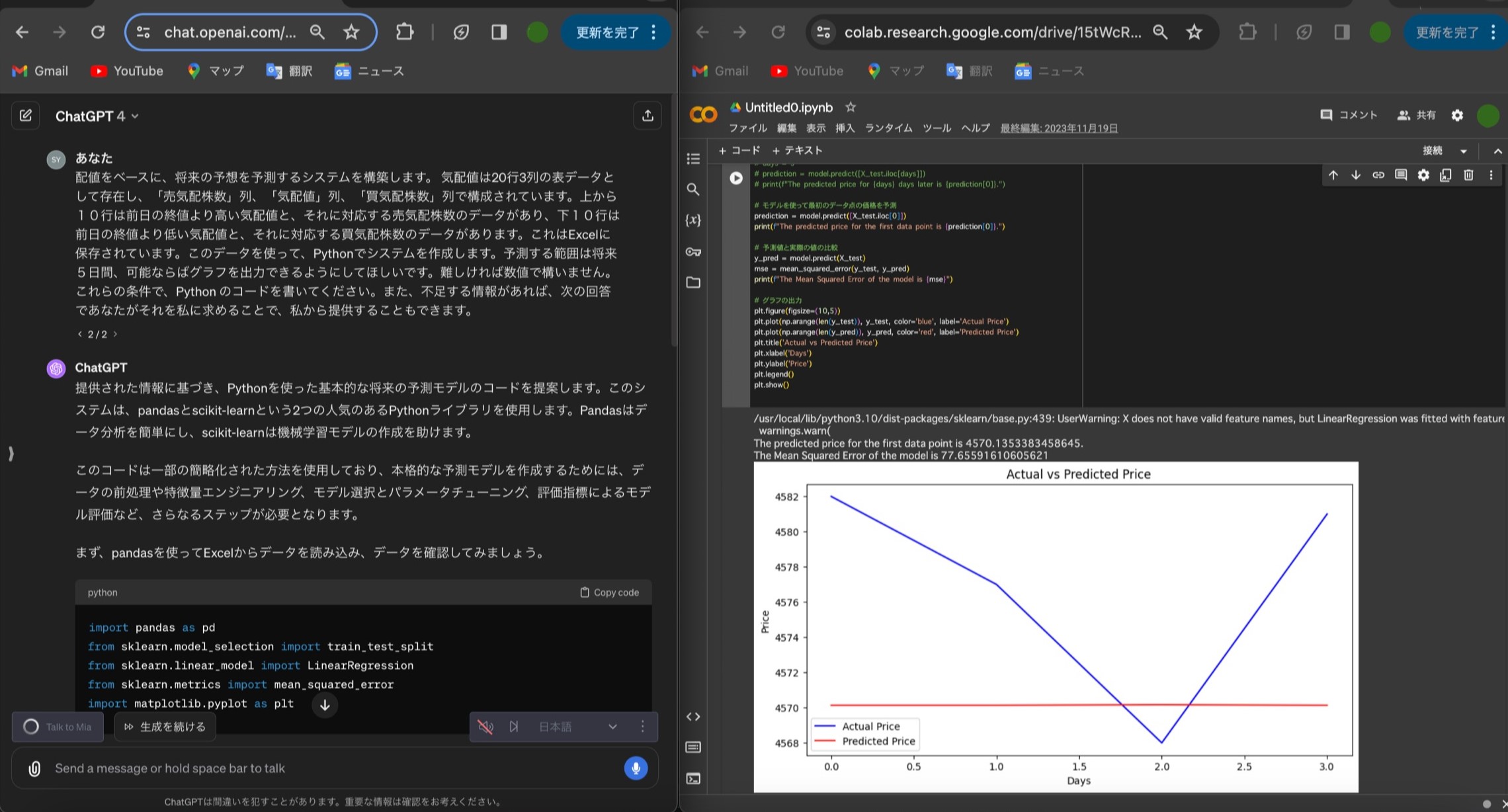Click the ChatGPT message input field
Viewport: 1508px width, 812px height.
(334, 768)
